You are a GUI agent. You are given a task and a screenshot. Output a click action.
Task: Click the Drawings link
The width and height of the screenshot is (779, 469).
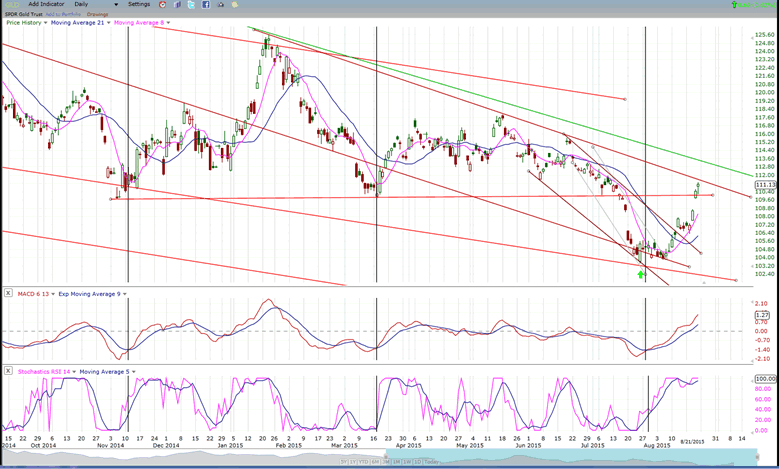(x=98, y=14)
